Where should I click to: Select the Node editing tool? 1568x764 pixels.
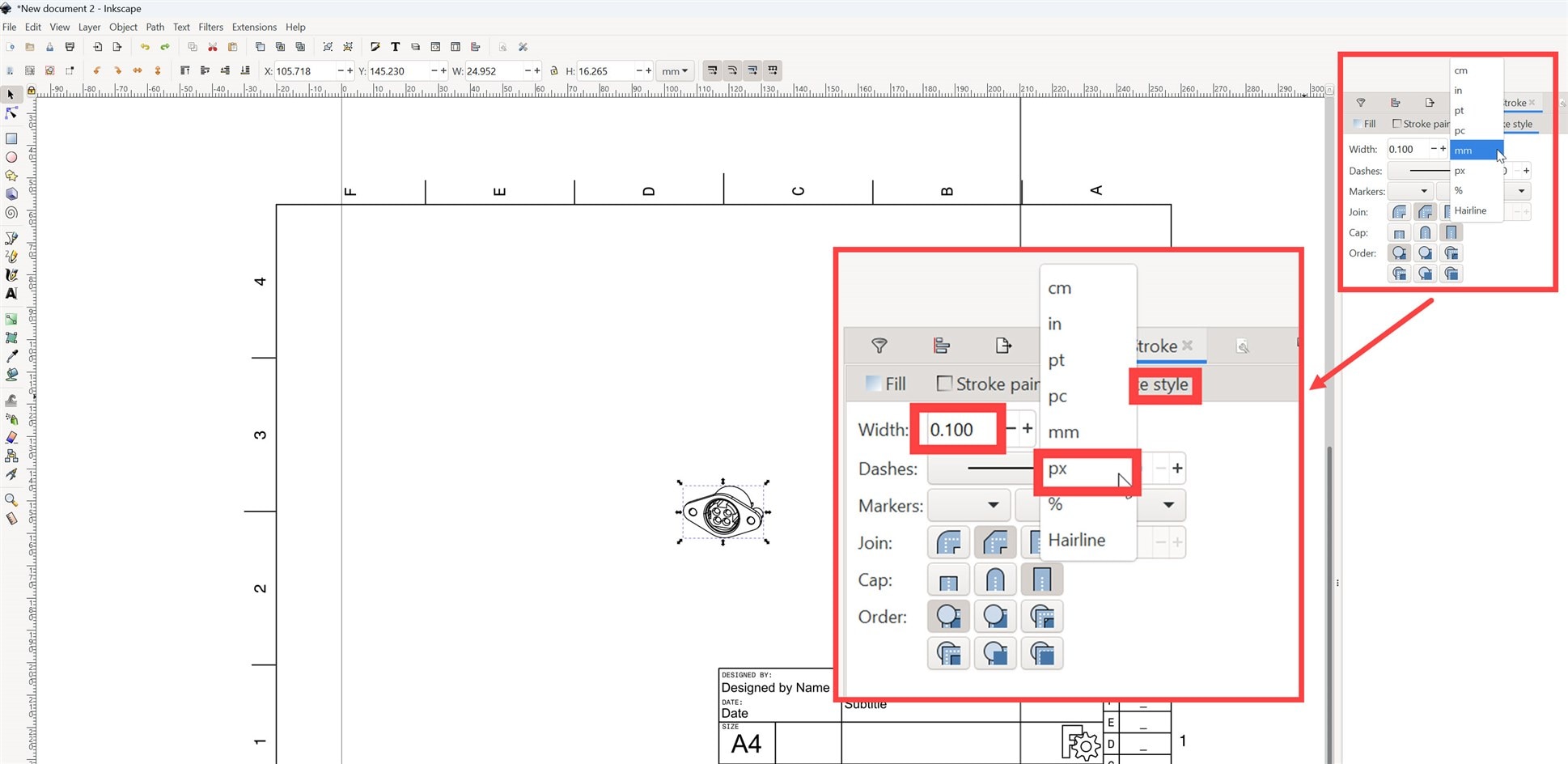pos(11,113)
